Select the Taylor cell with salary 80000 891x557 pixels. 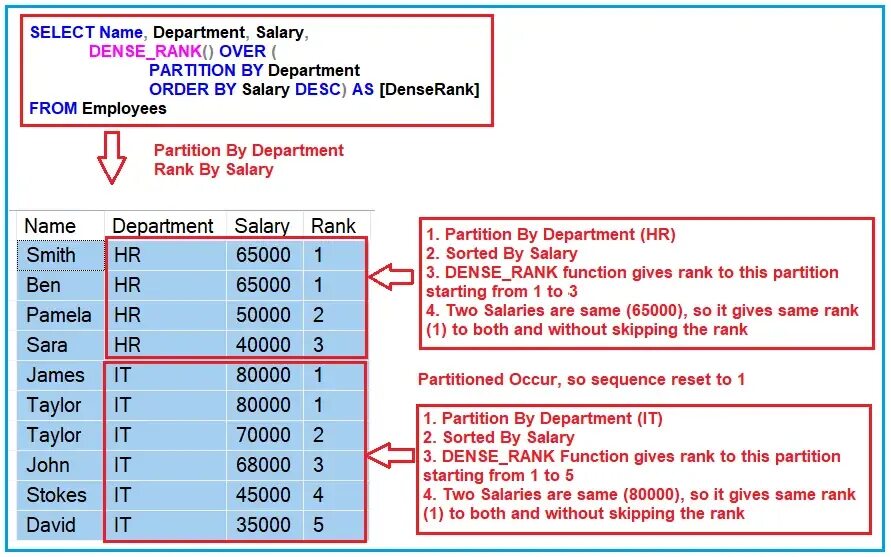tap(61, 405)
